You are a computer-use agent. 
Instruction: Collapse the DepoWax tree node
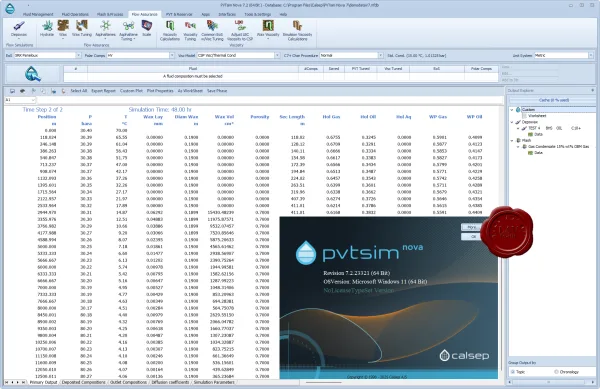[512, 122]
